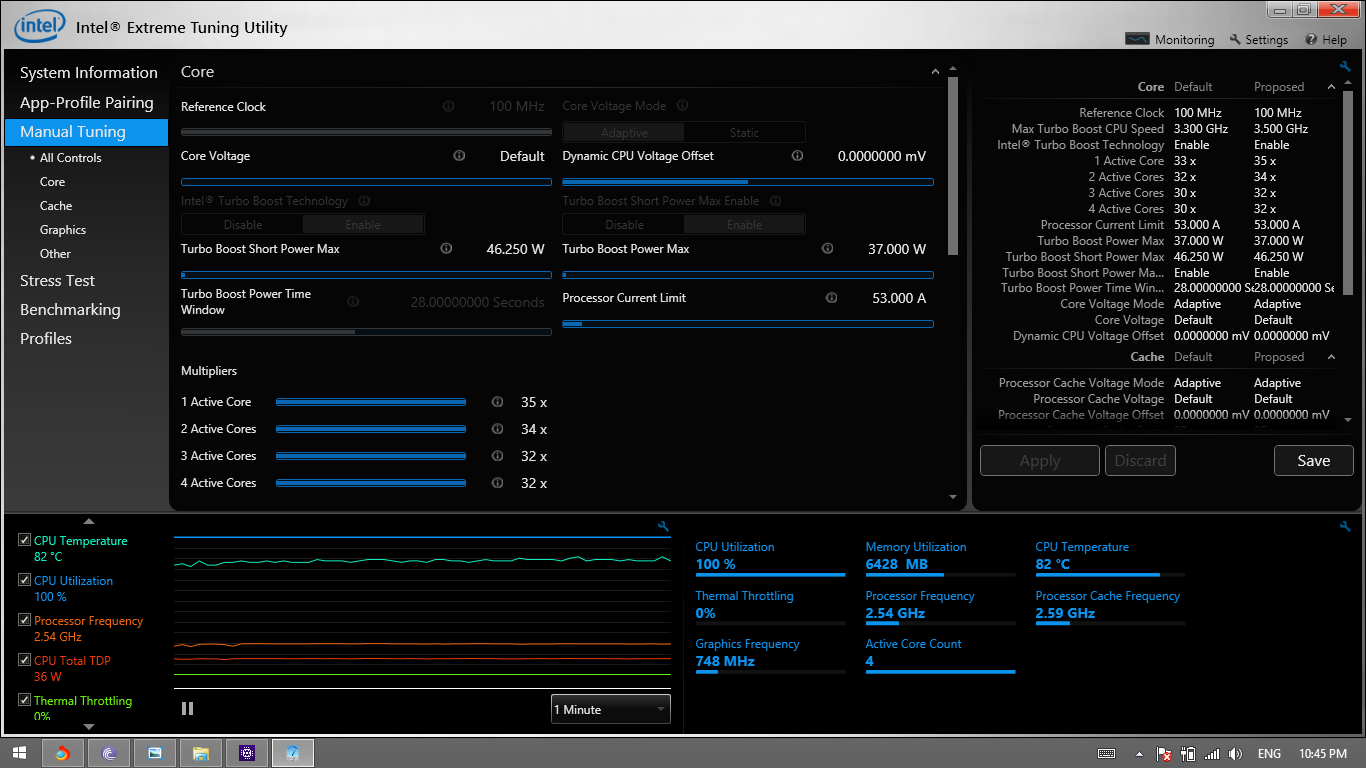Image resolution: width=1366 pixels, height=768 pixels.
Task: Adjust the Processor Current Limit slider
Action: 748,324
